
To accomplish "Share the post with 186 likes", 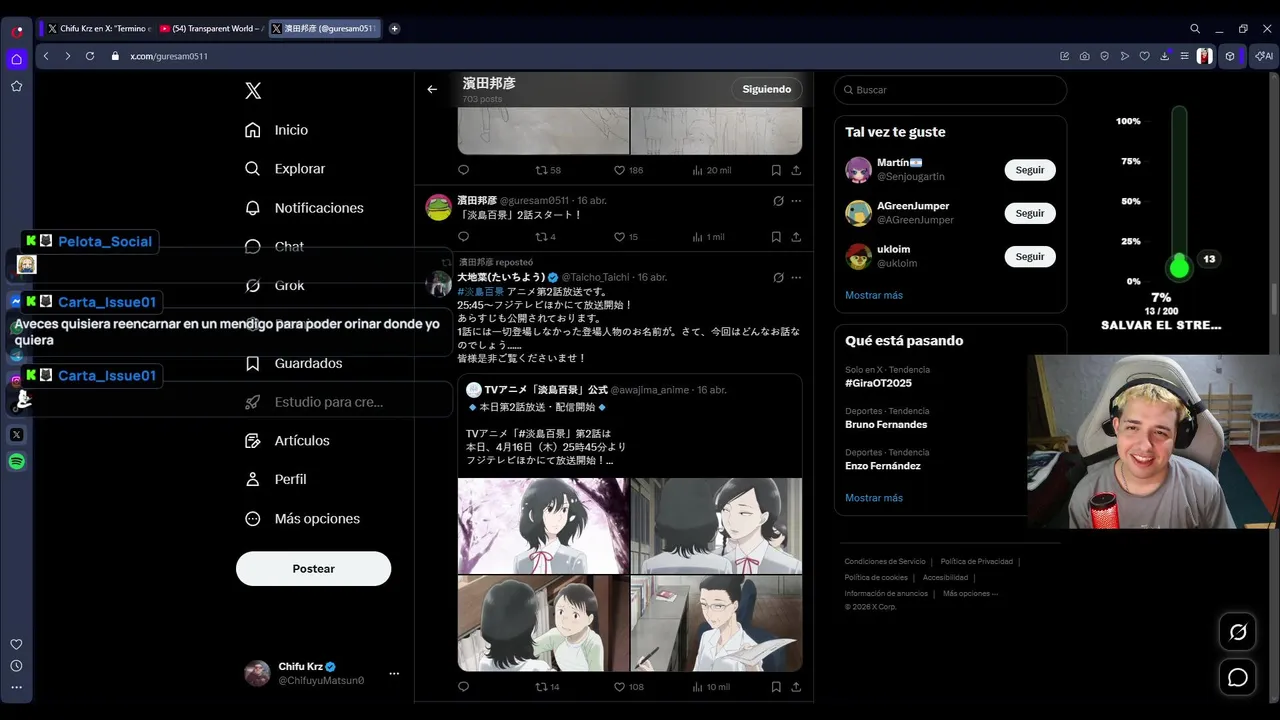I will click(796, 170).
